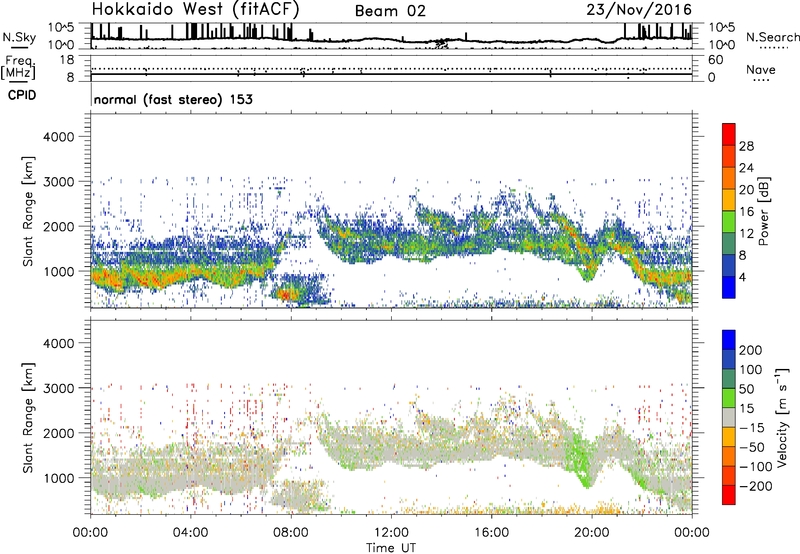Click the red top segment of Power colorbar
This screenshot has width=800, height=554.
(x=729, y=134)
